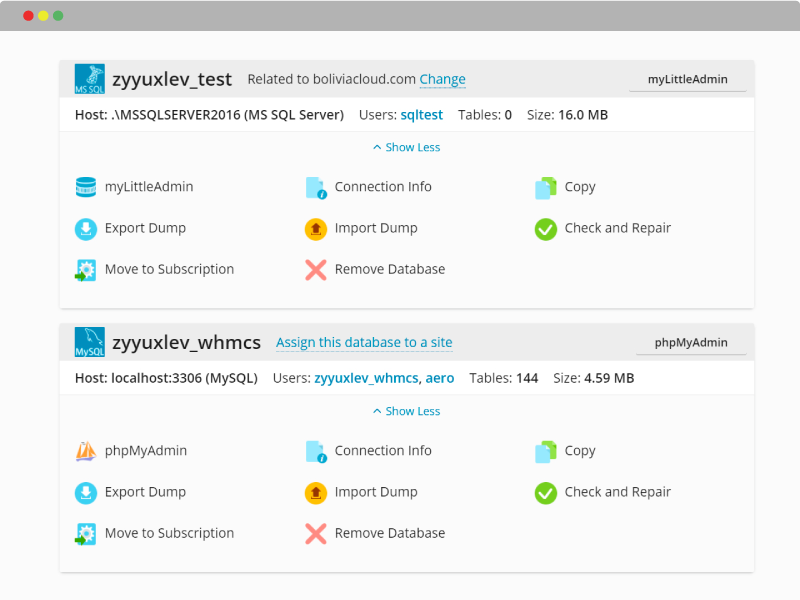Click Export Dump icon for zyyuxlev_test
The width and height of the screenshot is (800, 600).
pos(86,229)
